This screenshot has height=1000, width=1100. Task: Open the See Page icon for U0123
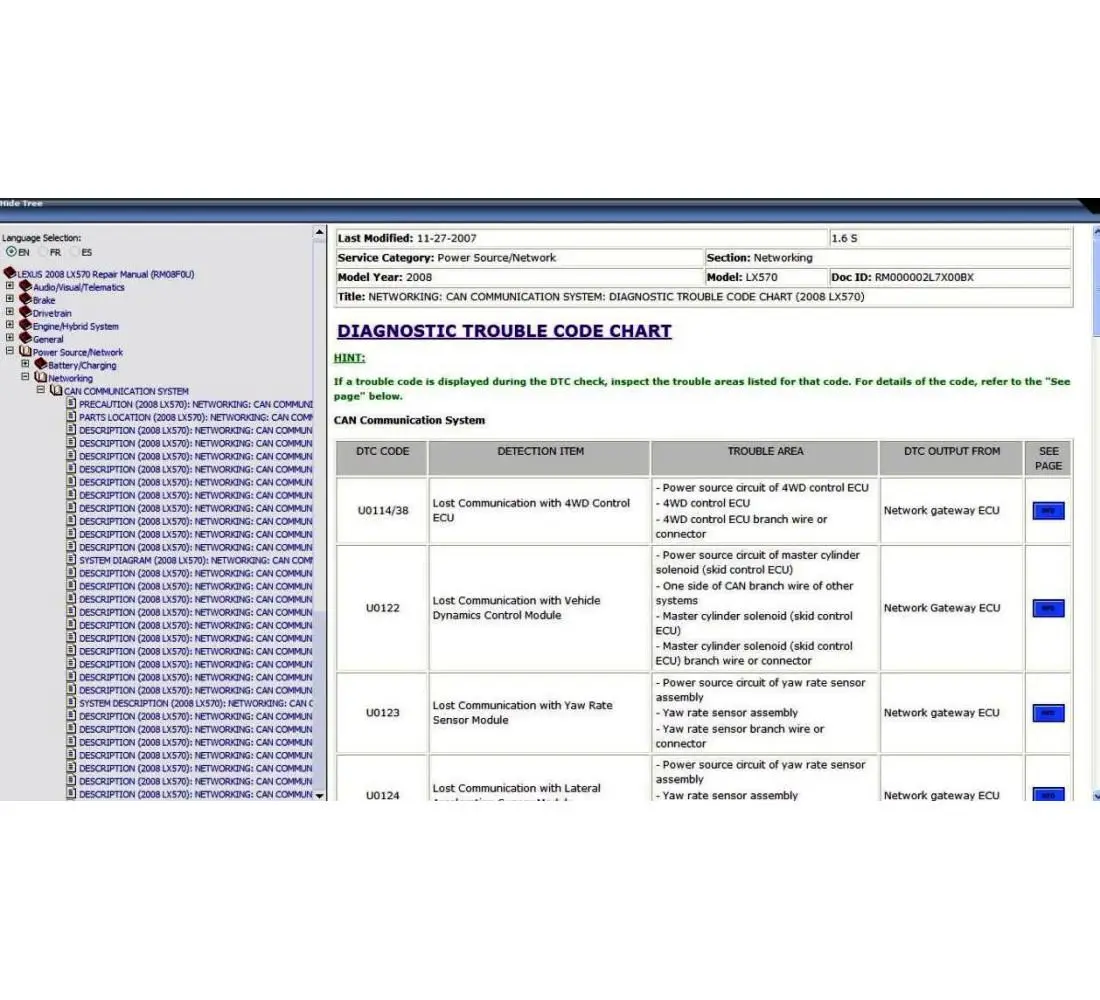coord(1048,713)
